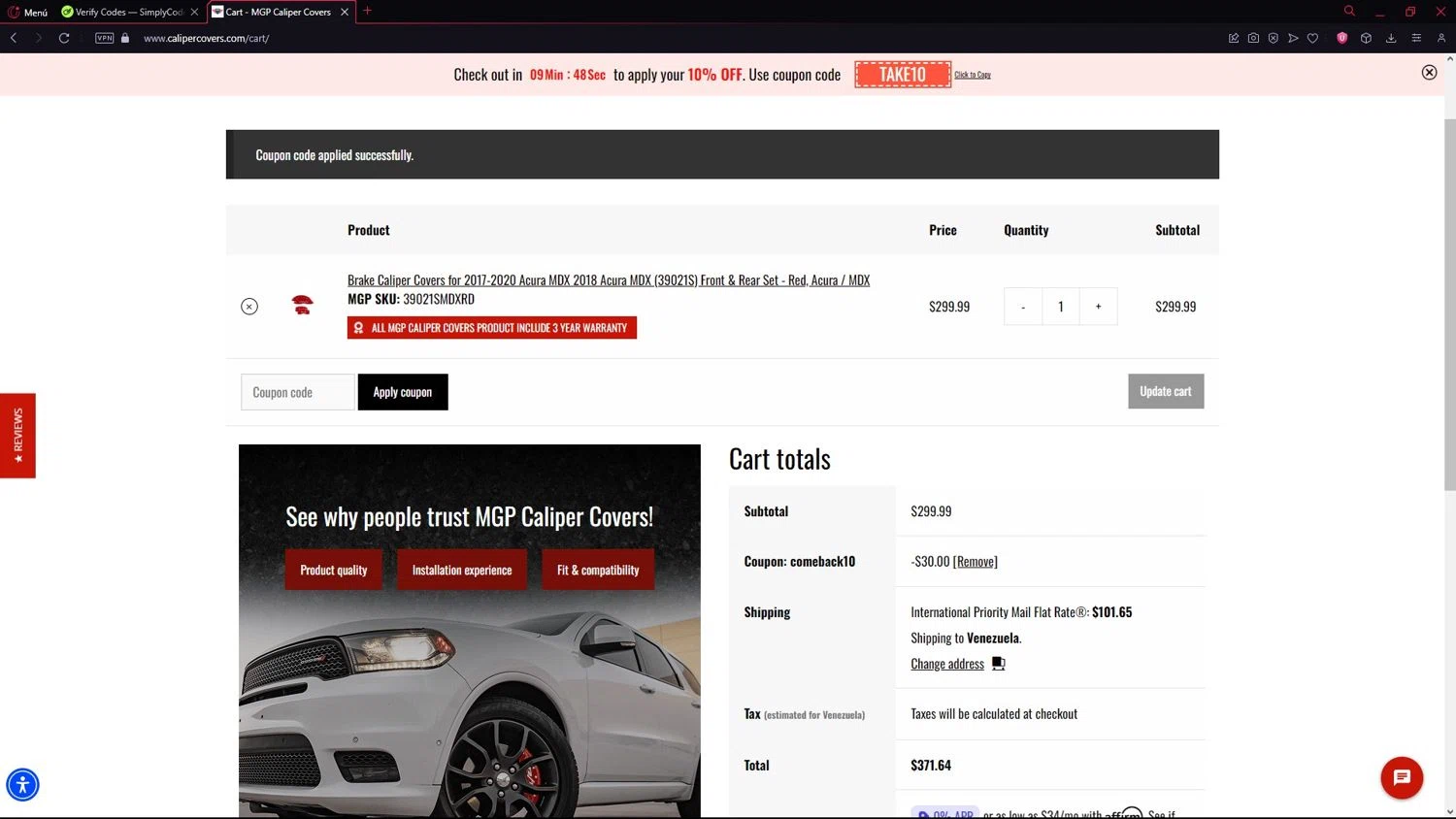Open the downloads icon

1391,38
